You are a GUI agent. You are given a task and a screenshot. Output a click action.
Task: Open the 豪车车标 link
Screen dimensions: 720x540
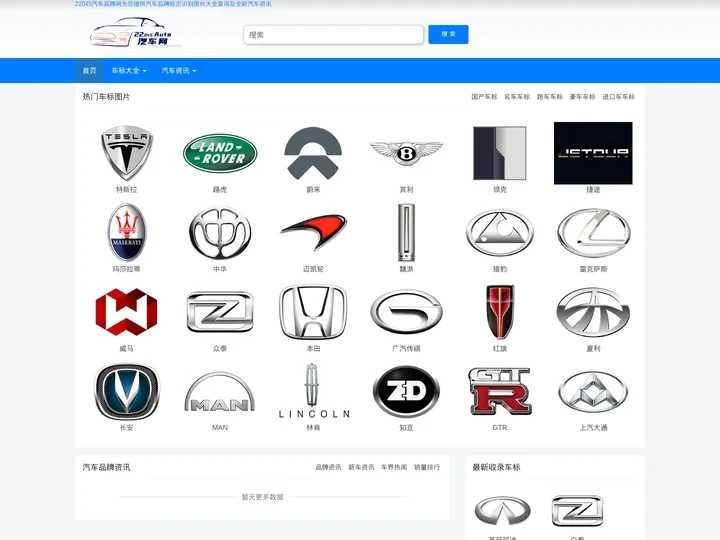coord(582,97)
